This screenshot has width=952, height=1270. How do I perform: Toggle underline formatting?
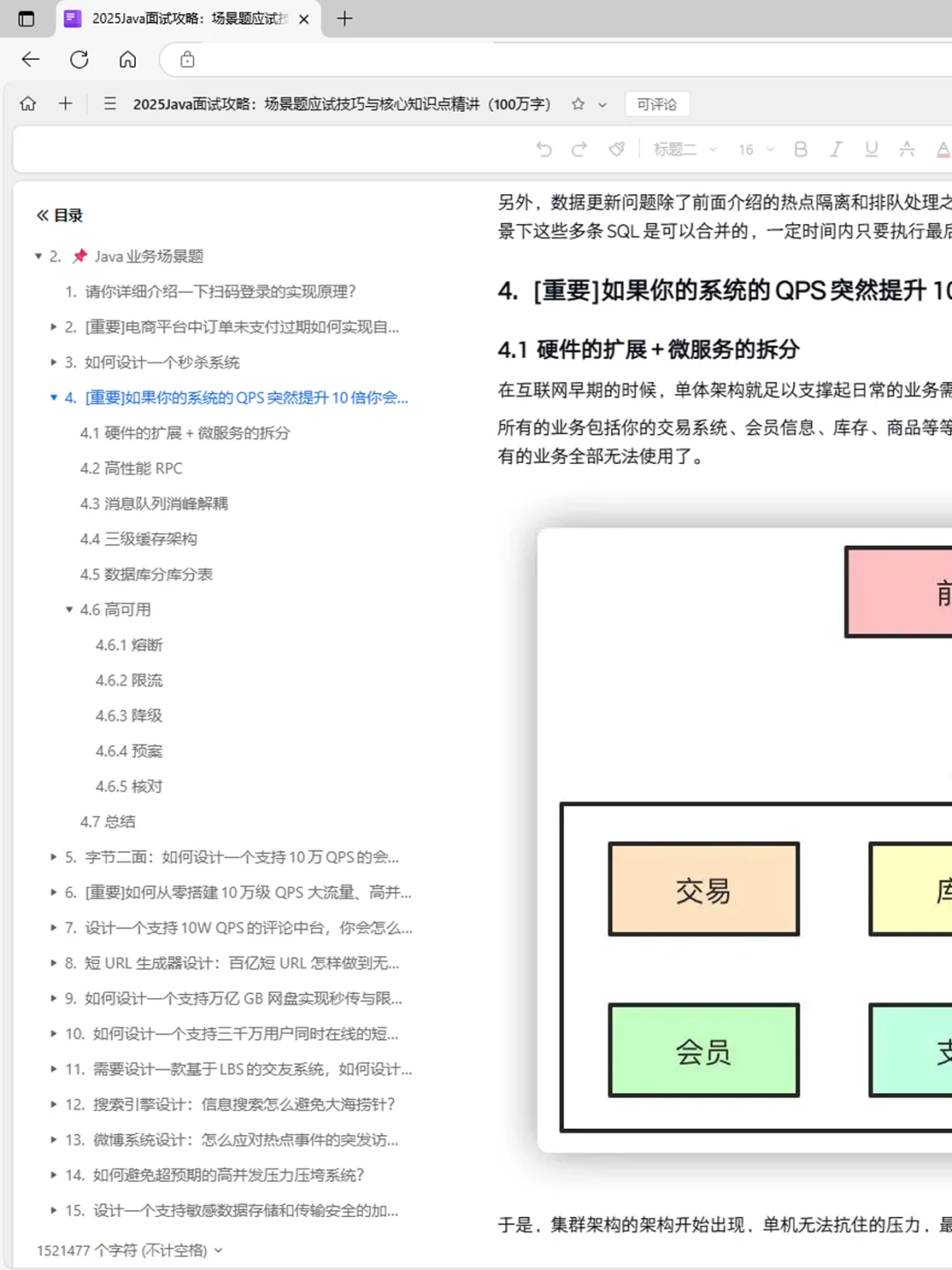coord(871,149)
